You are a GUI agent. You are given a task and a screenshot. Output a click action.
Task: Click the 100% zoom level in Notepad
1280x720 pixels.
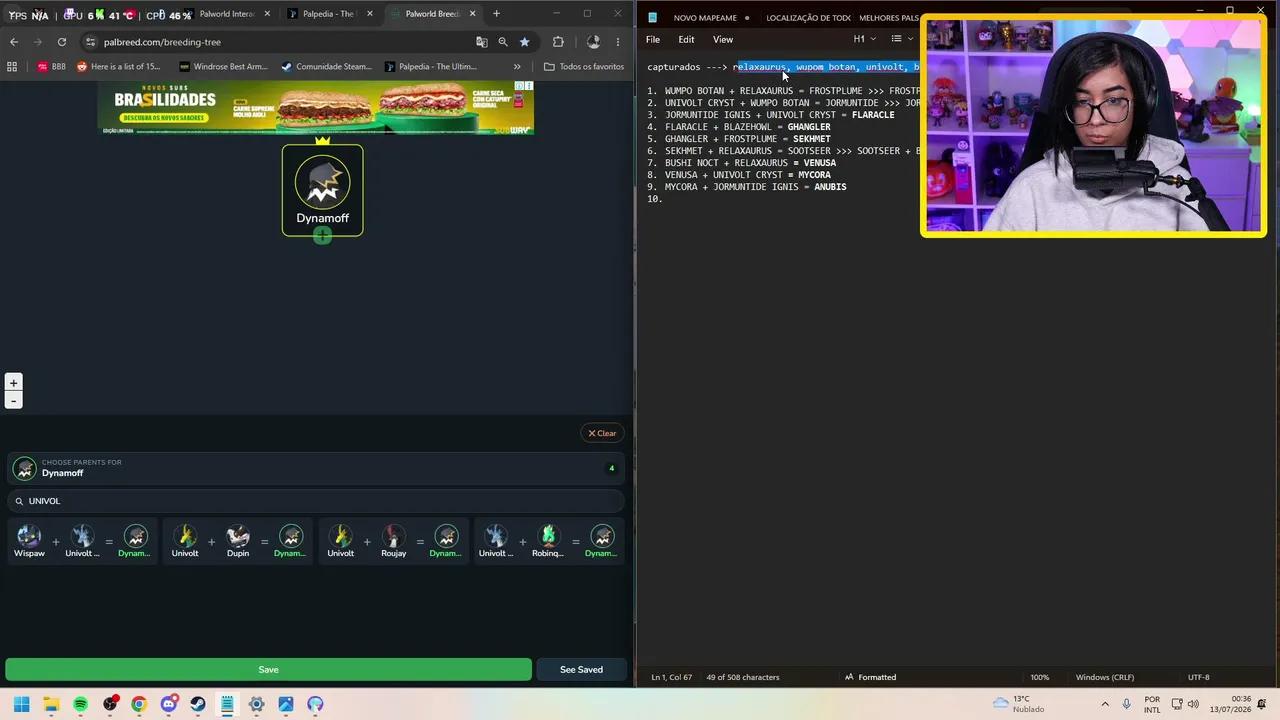[x=1040, y=677]
